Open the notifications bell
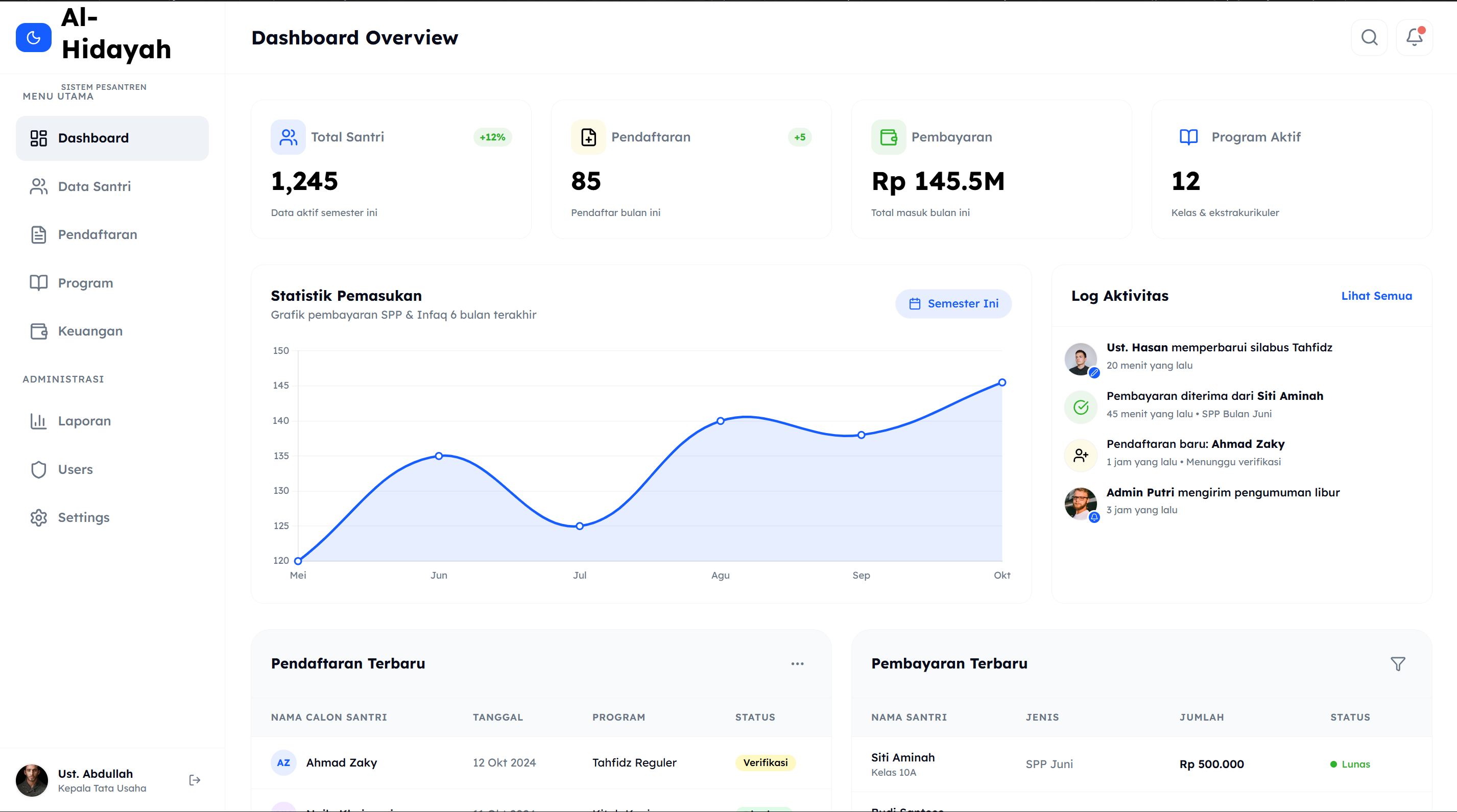Viewport: 1457px width, 812px height. click(1414, 37)
